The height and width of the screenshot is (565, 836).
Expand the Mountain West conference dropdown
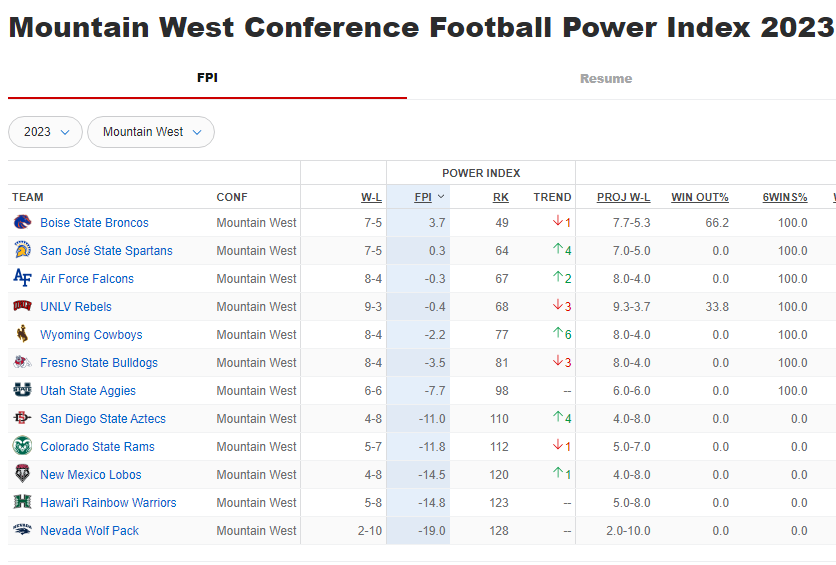(151, 132)
